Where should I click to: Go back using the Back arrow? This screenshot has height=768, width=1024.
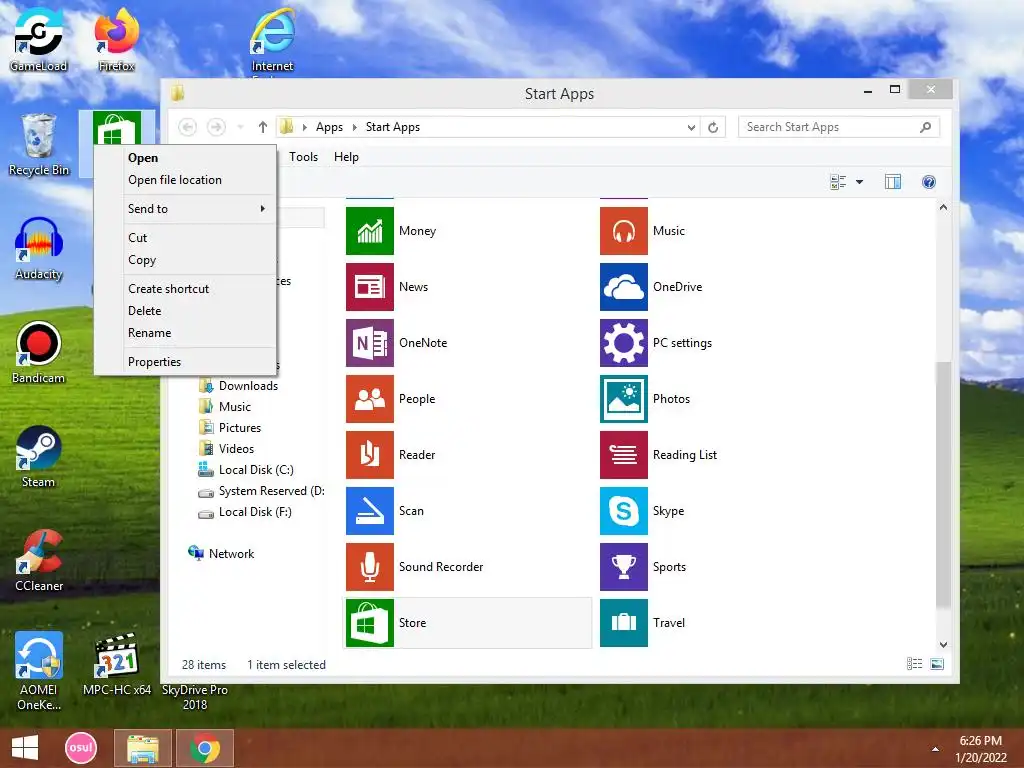pyautogui.click(x=187, y=127)
